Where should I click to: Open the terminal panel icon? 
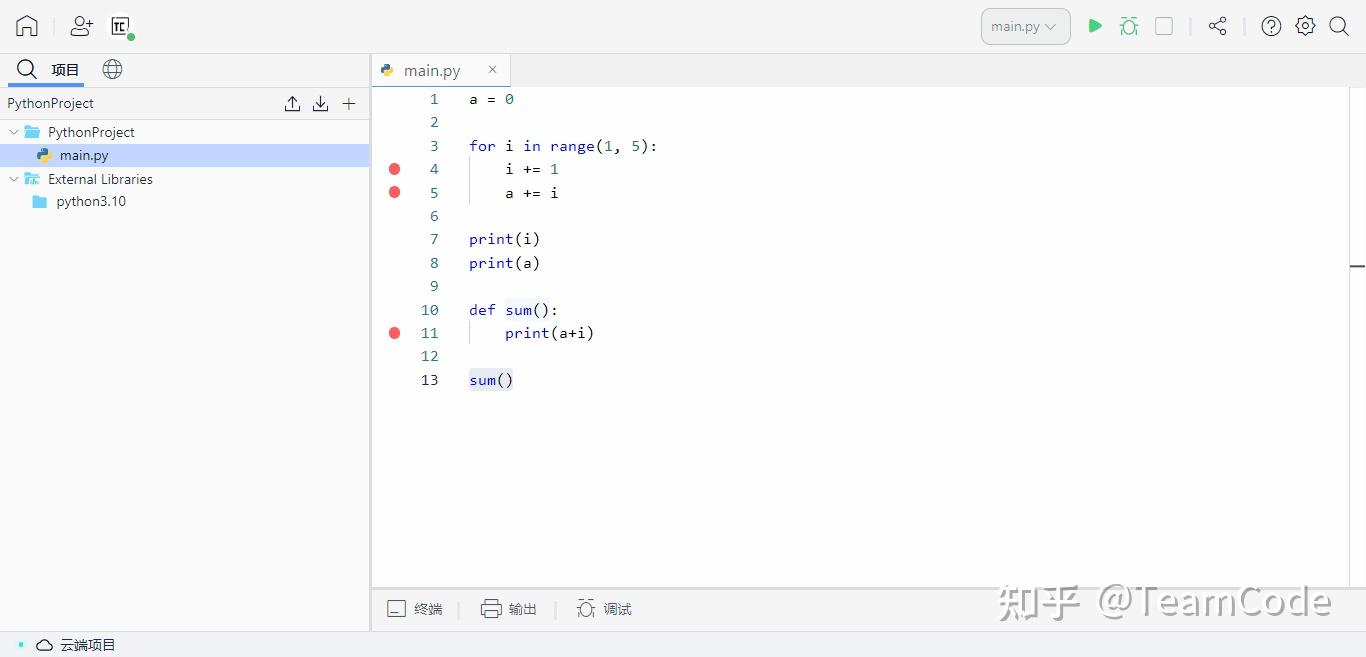click(x=396, y=609)
